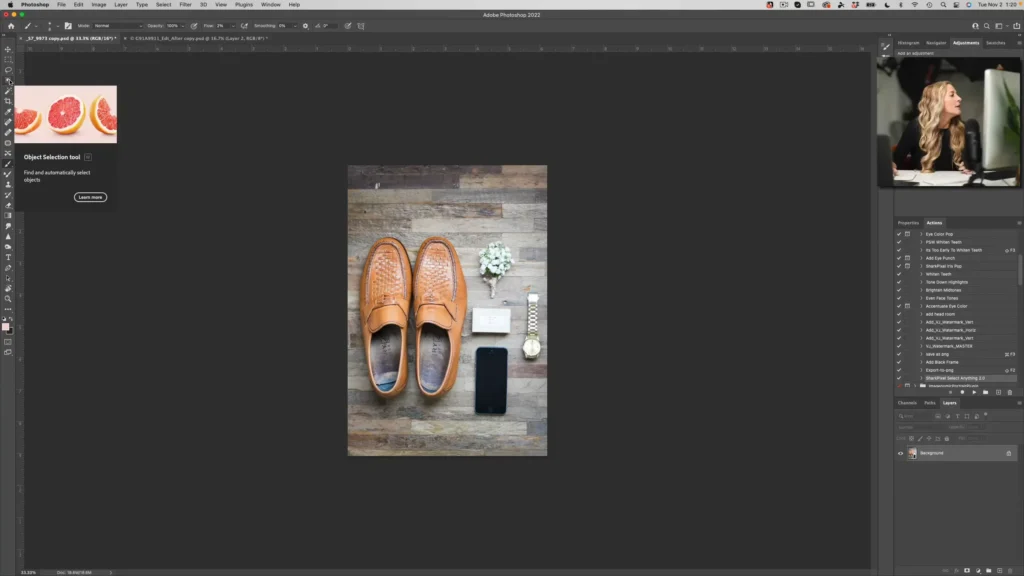
Task: Switch to the Properties tab
Action: 908,223
